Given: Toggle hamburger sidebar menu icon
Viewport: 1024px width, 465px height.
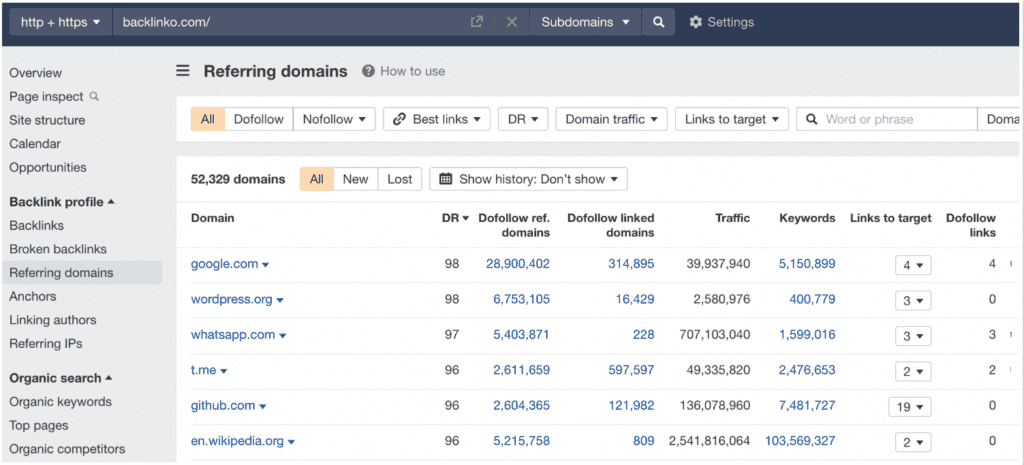Looking at the screenshot, I should [x=184, y=71].
